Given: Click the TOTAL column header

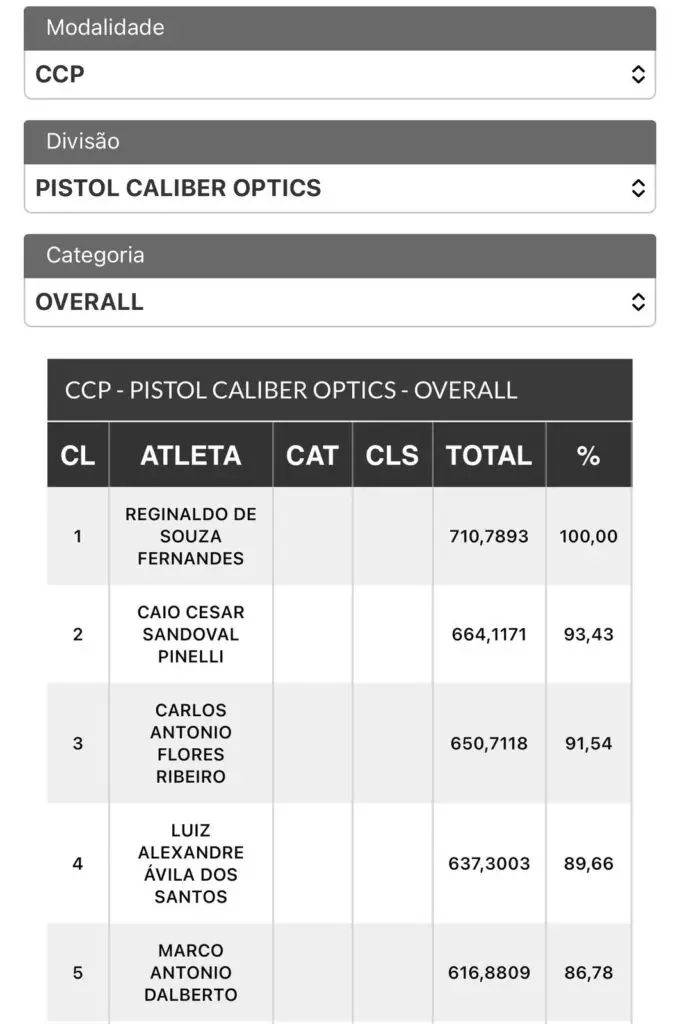Looking at the screenshot, I should click(x=489, y=455).
